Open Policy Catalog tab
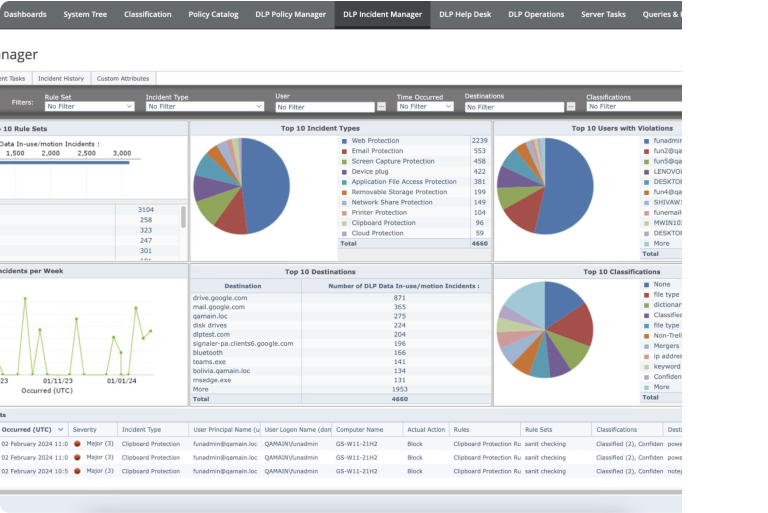This screenshot has width=768, height=513. click(x=213, y=14)
